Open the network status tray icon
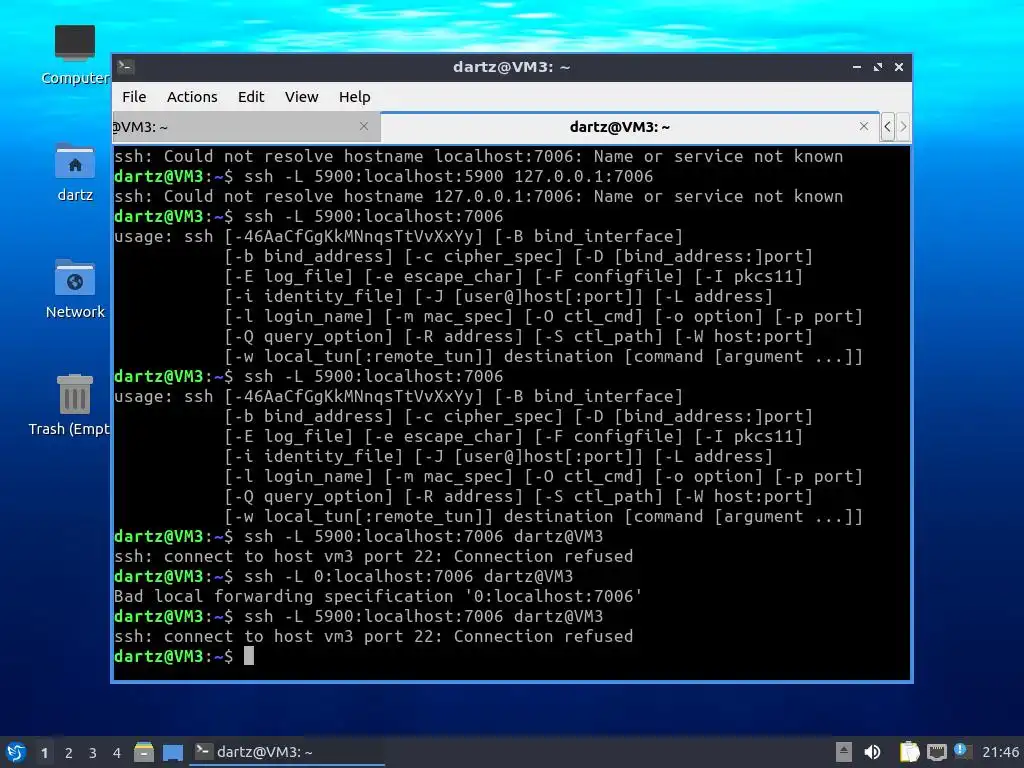The height and width of the screenshot is (768, 1024). [936, 752]
